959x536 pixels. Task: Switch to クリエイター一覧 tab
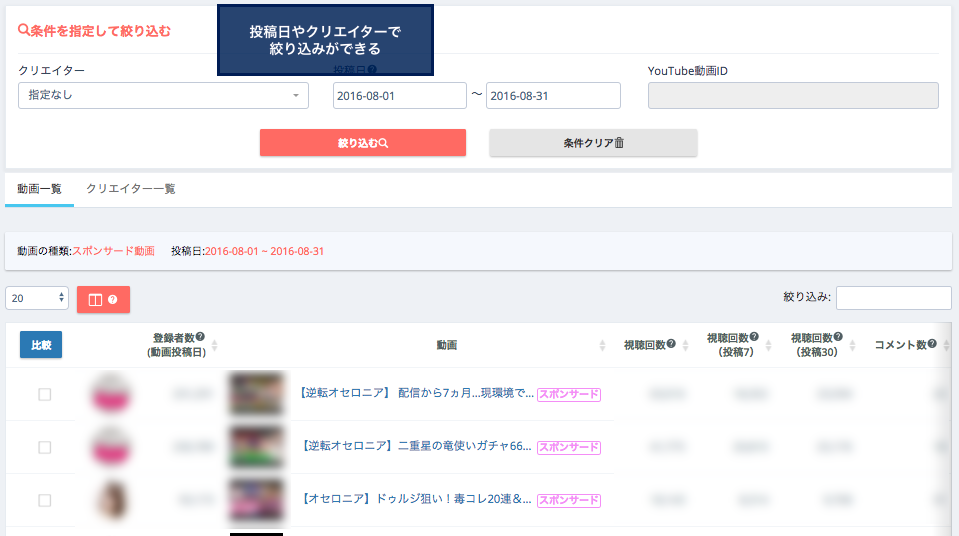pos(130,188)
